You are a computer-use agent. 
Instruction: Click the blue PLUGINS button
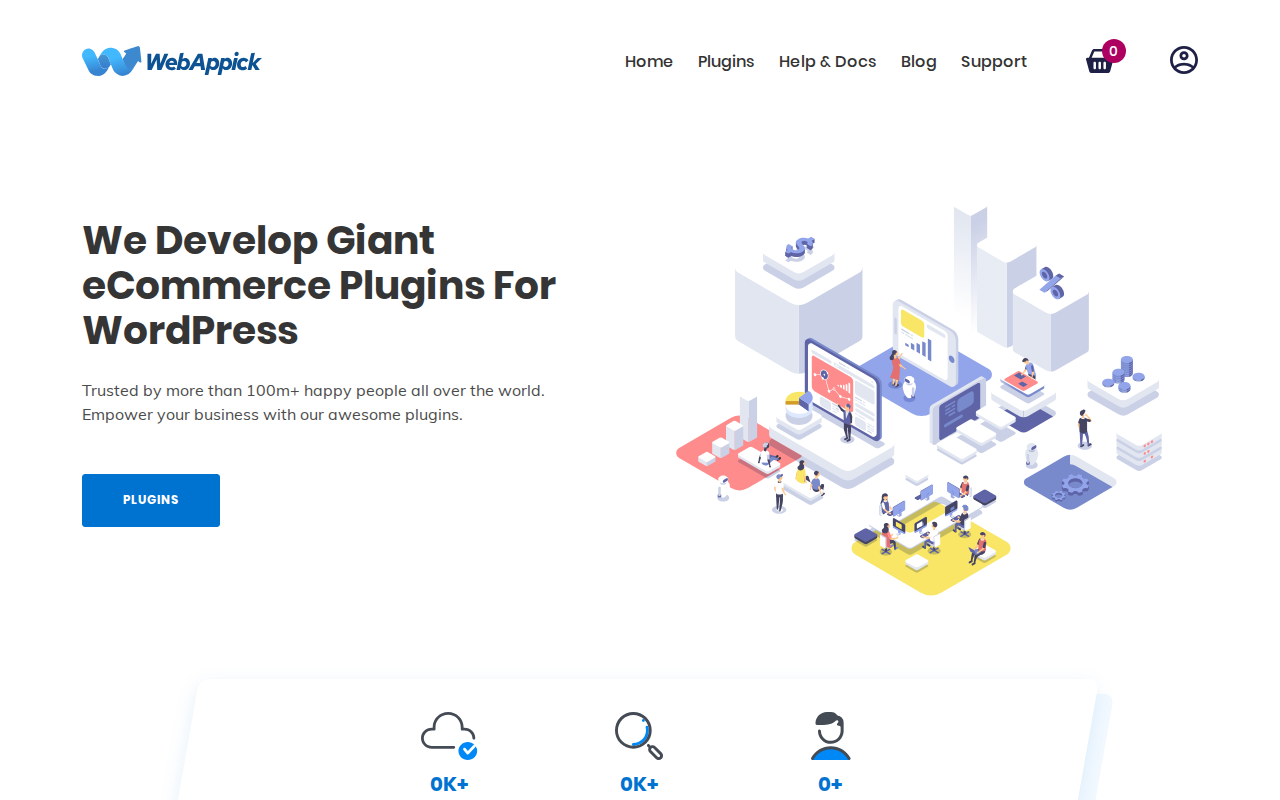point(151,500)
